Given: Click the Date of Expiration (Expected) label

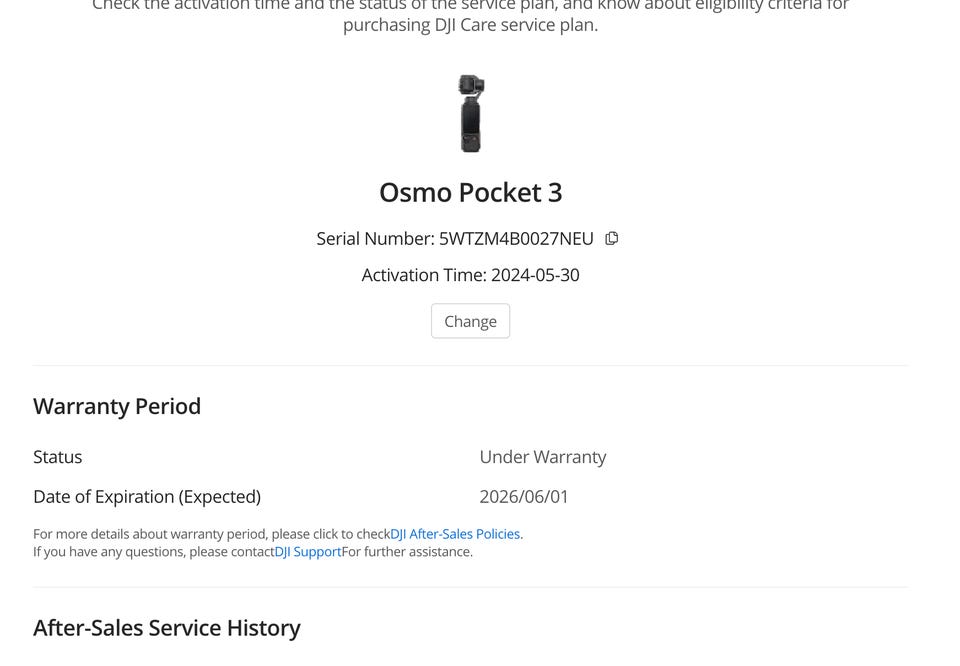Looking at the screenshot, I should point(147,497).
